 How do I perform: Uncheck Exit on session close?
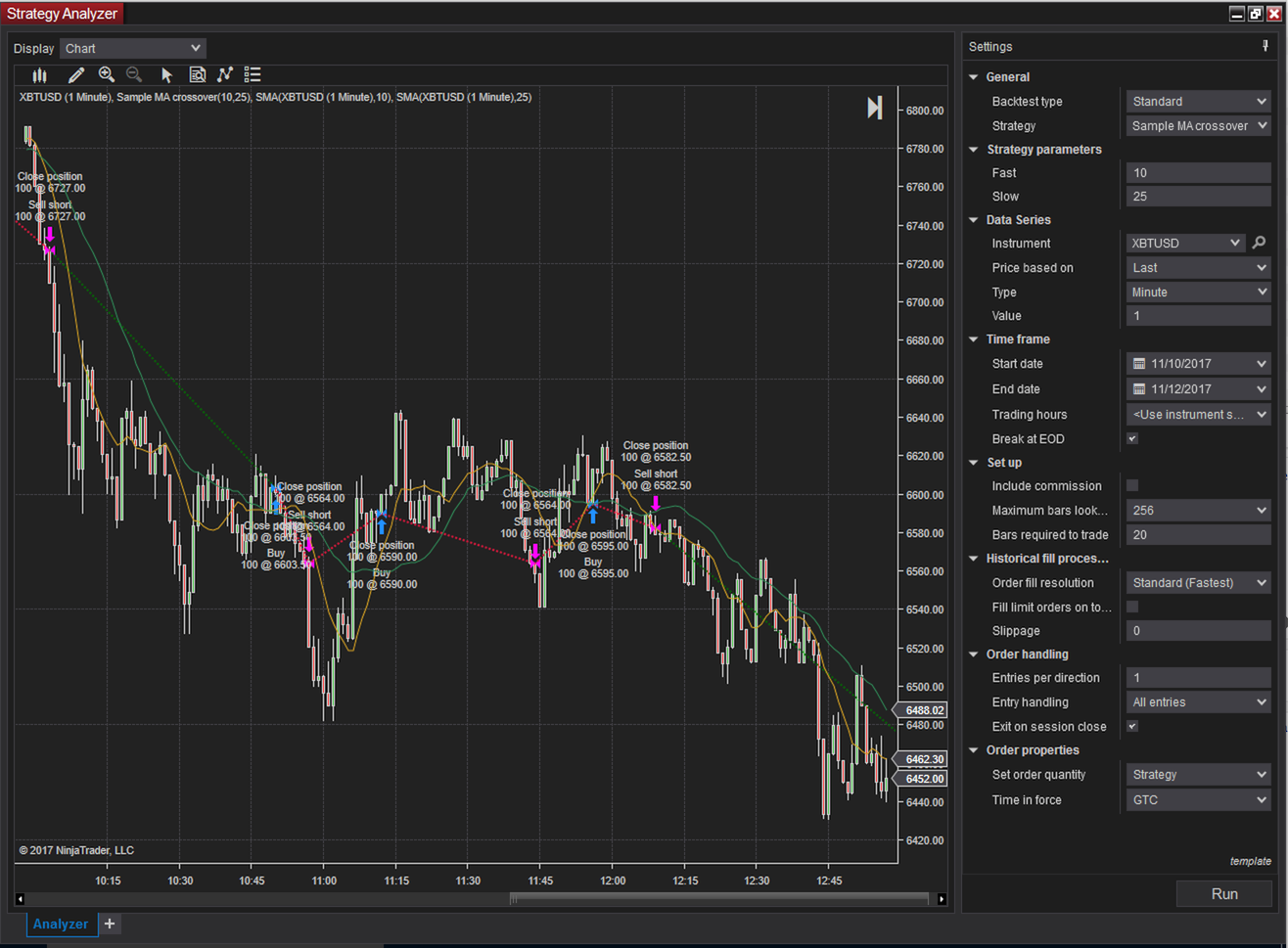1132,726
